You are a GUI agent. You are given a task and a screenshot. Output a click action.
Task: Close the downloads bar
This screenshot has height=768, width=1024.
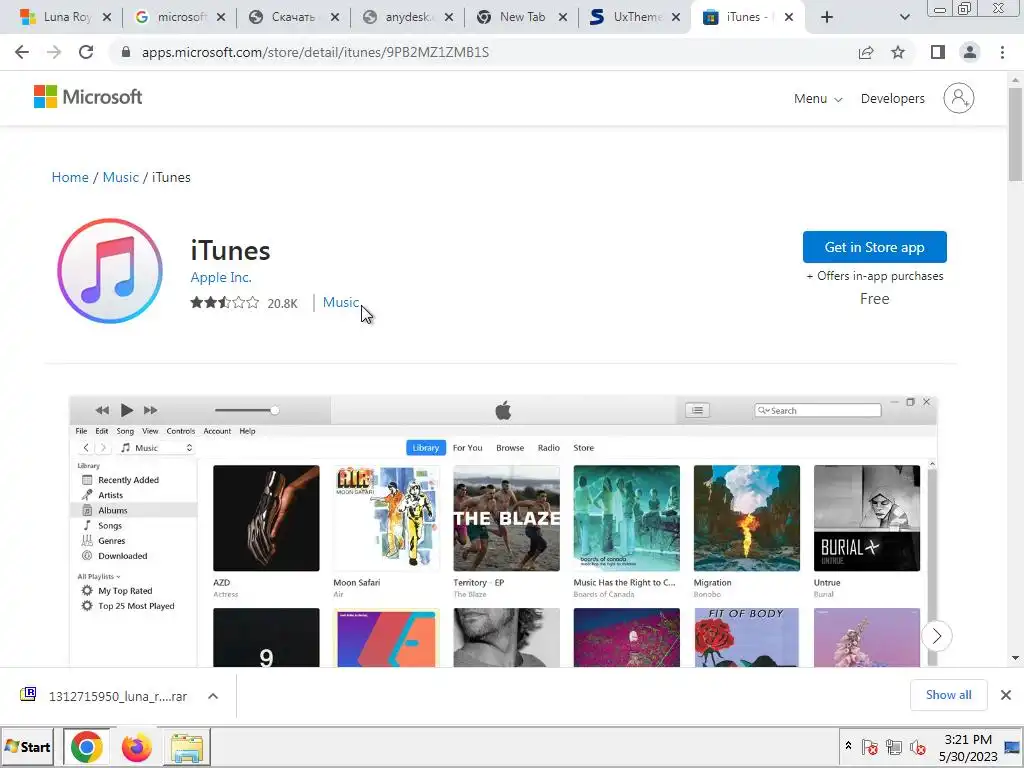coord(1006,695)
